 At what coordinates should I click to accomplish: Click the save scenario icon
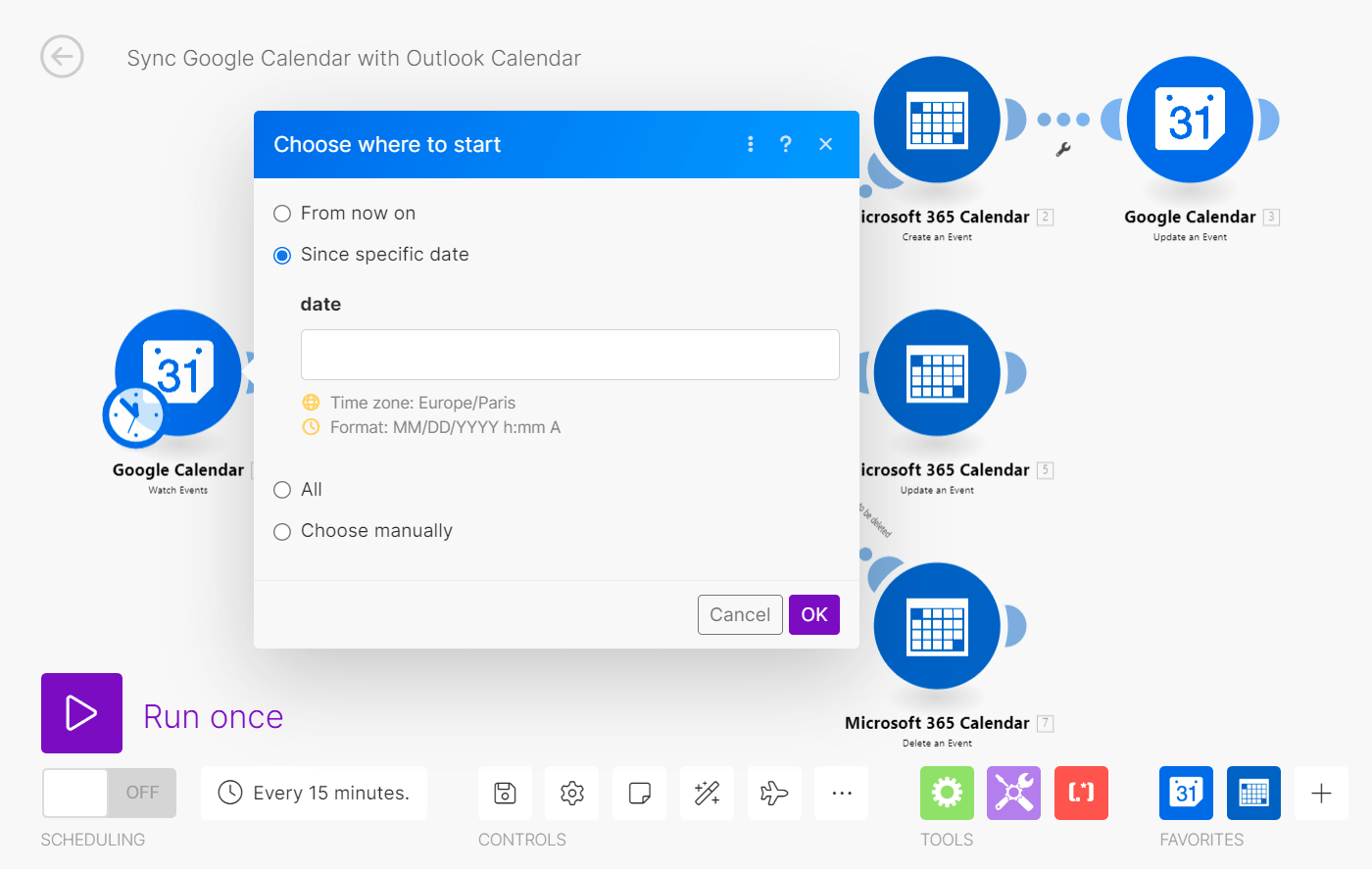click(505, 793)
